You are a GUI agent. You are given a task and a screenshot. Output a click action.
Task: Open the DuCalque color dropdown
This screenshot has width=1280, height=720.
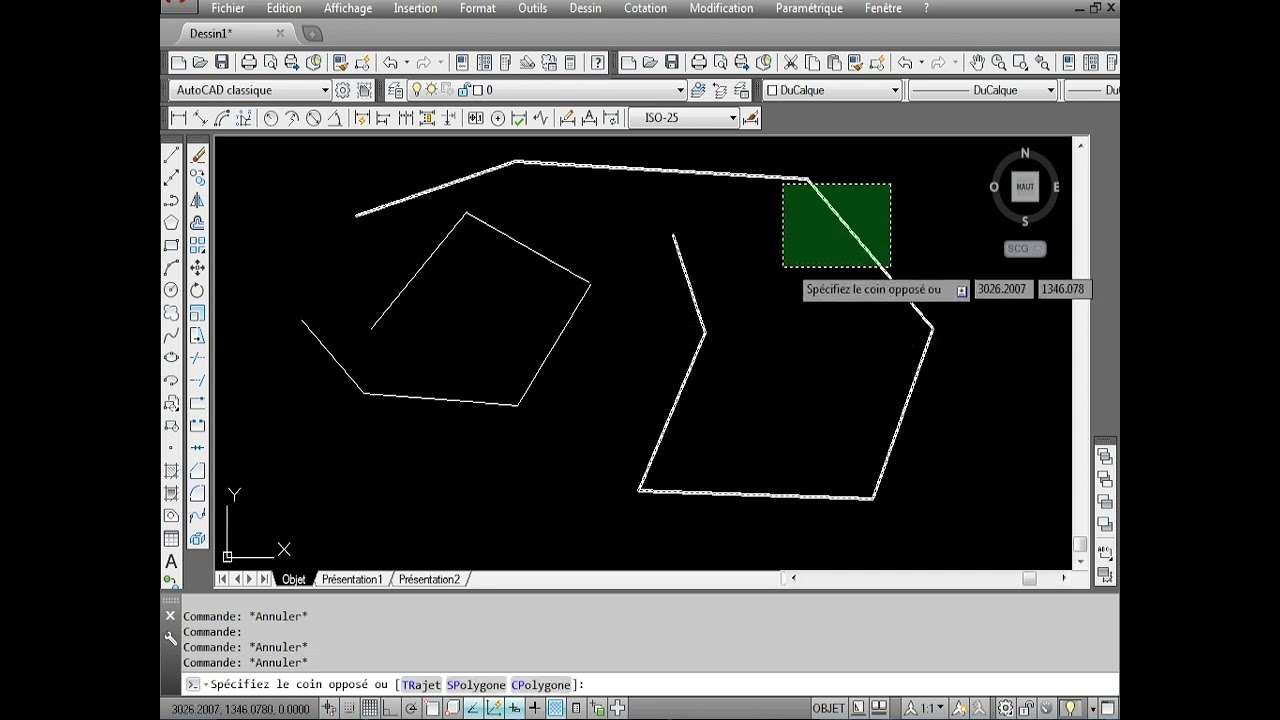(895, 90)
